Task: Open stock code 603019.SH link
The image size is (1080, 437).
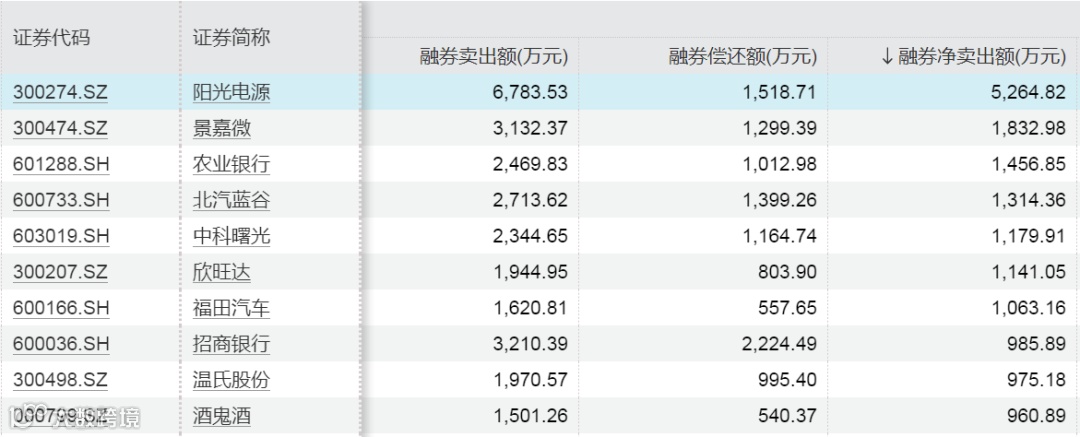Action: pyautogui.click(x=61, y=236)
